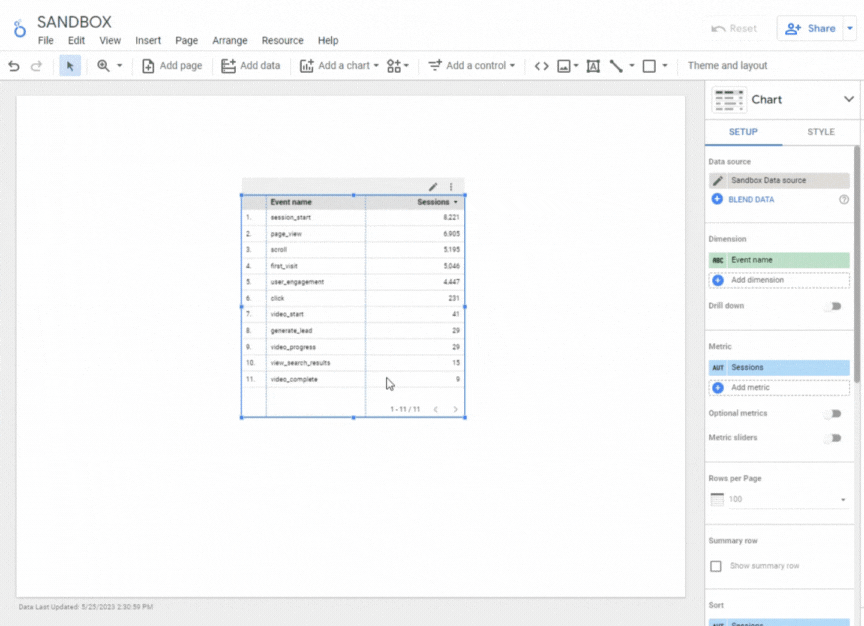Expand the community visualizations dropdown arrow
The image size is (864, 626).
click(x=406, y=66)
